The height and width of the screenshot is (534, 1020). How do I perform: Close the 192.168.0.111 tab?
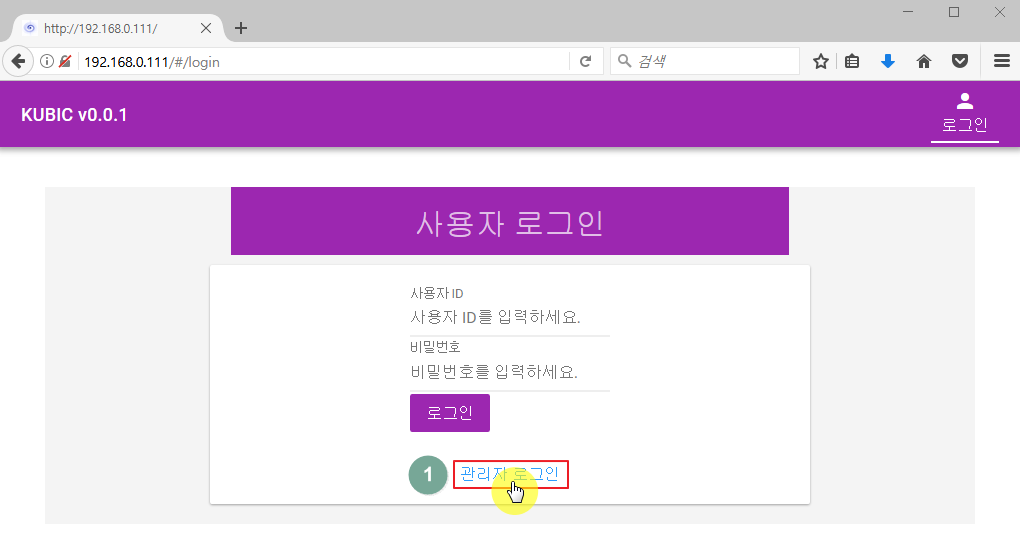click(208, 28)
